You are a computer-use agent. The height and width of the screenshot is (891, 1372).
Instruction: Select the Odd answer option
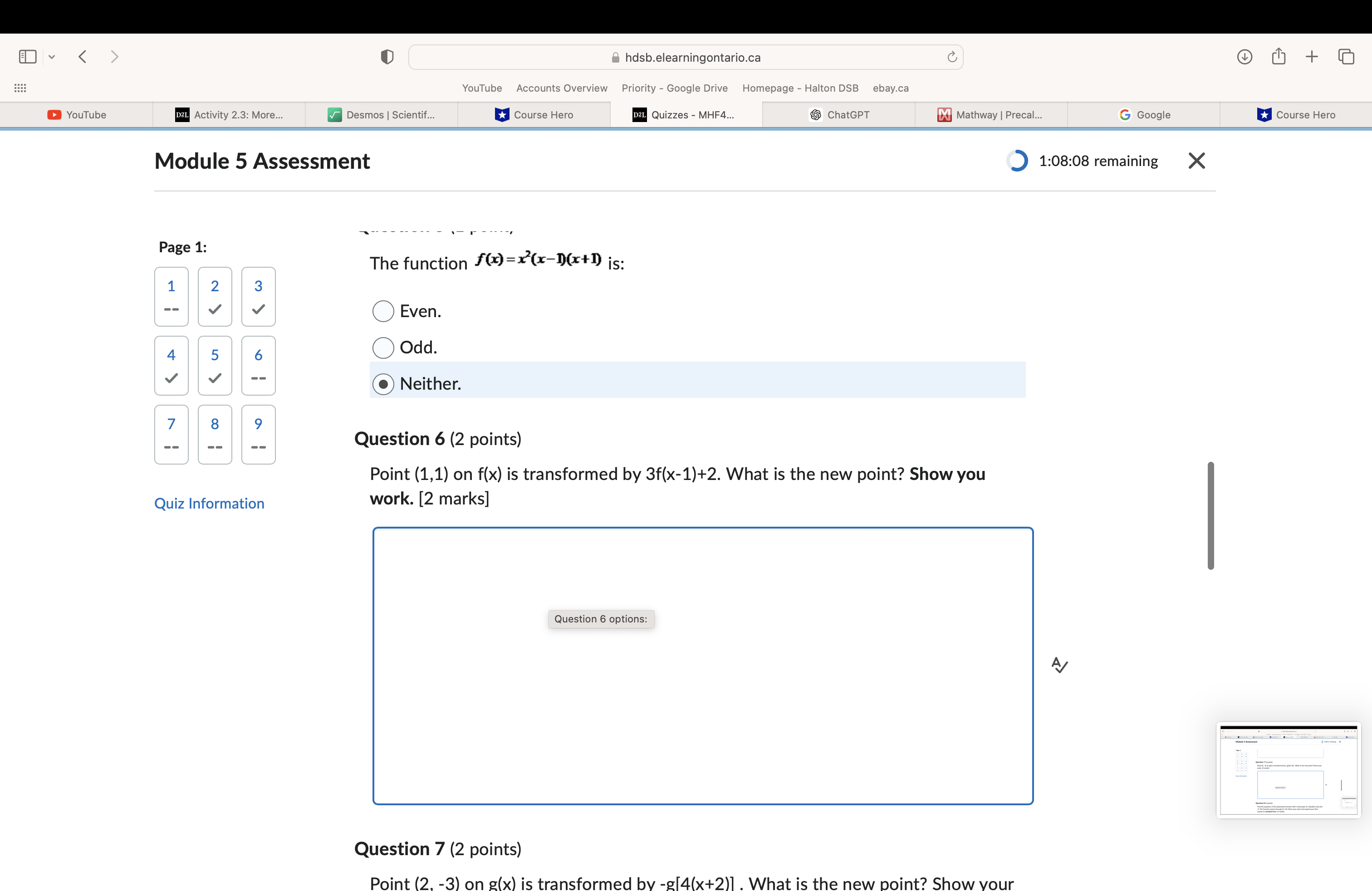383,347
